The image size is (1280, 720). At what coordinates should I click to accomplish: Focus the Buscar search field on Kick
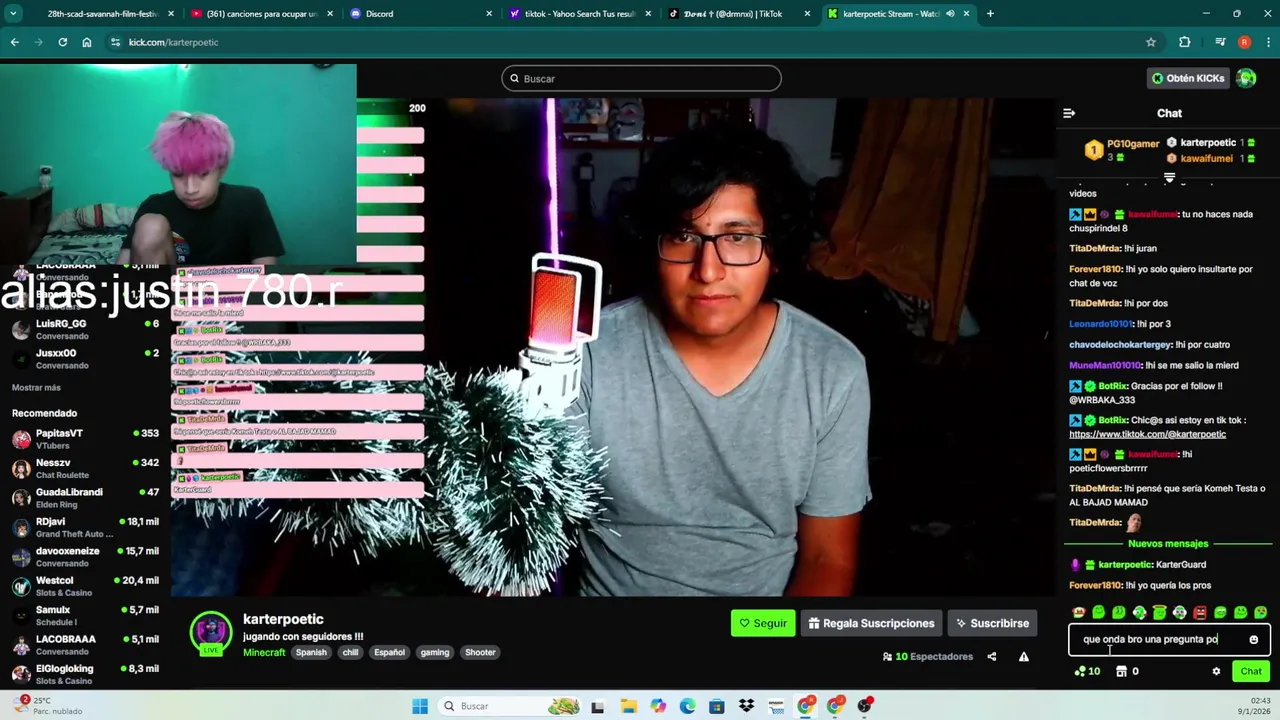point(641,79)
